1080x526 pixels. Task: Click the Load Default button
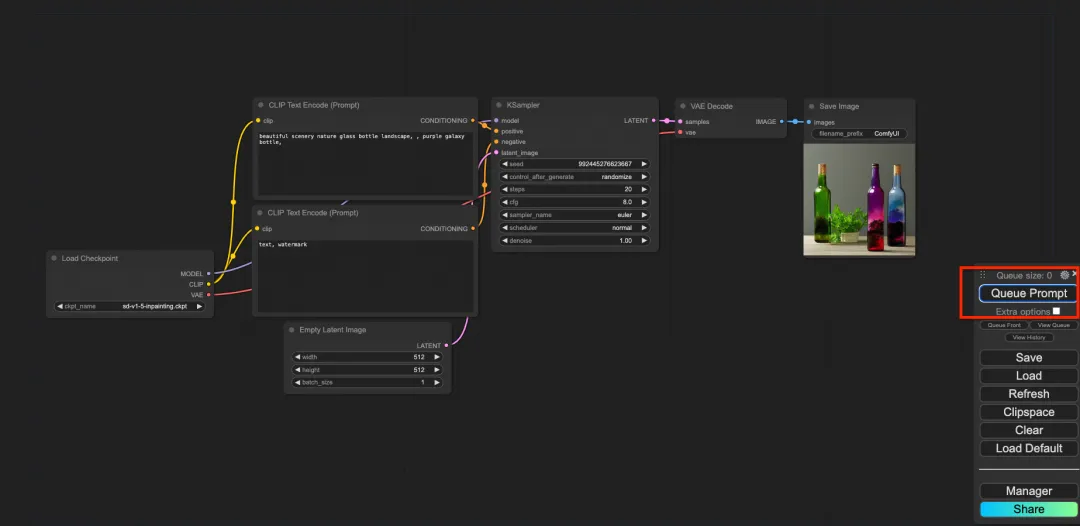tap(1028, 448)
